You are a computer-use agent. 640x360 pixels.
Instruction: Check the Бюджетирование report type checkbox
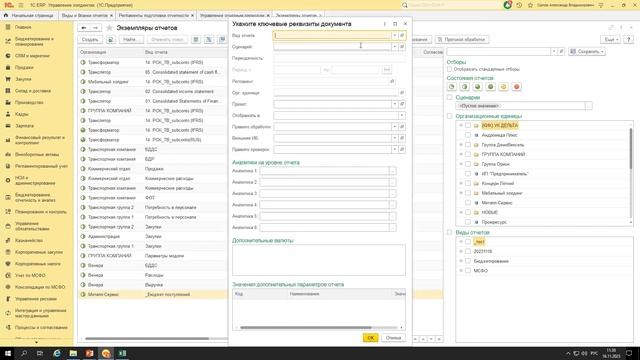tap(468, 261)
